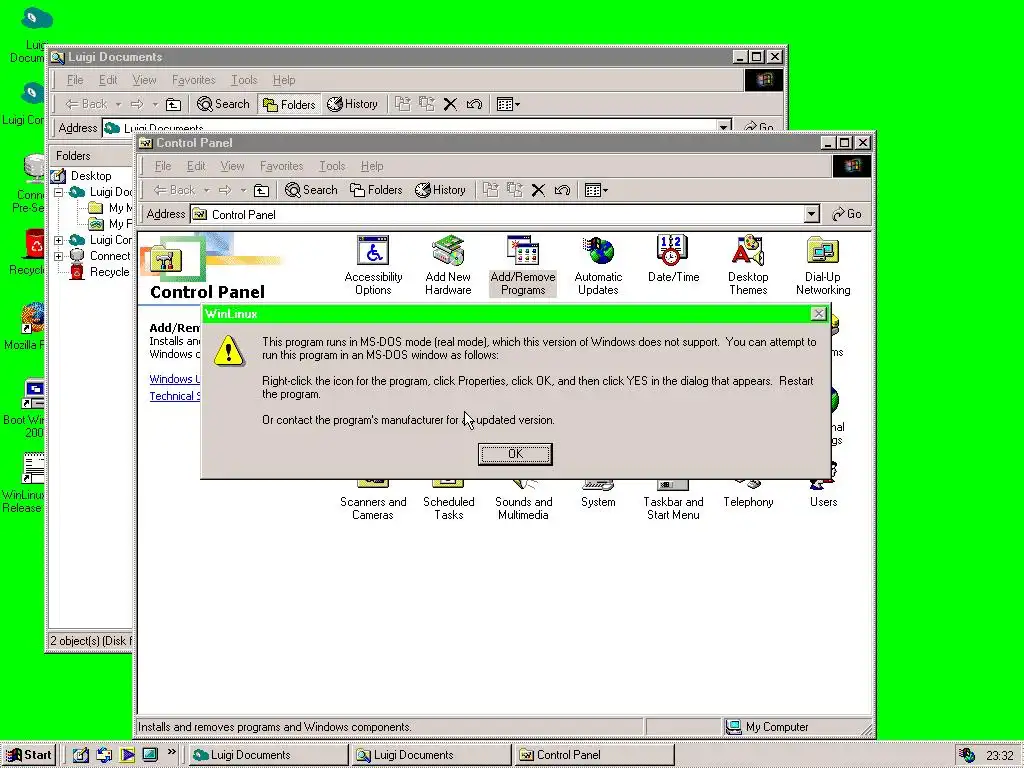This screenshot has height=768, width=1024.
Task: Open Favorites menu in Control Panel
Action: [281, 166]
